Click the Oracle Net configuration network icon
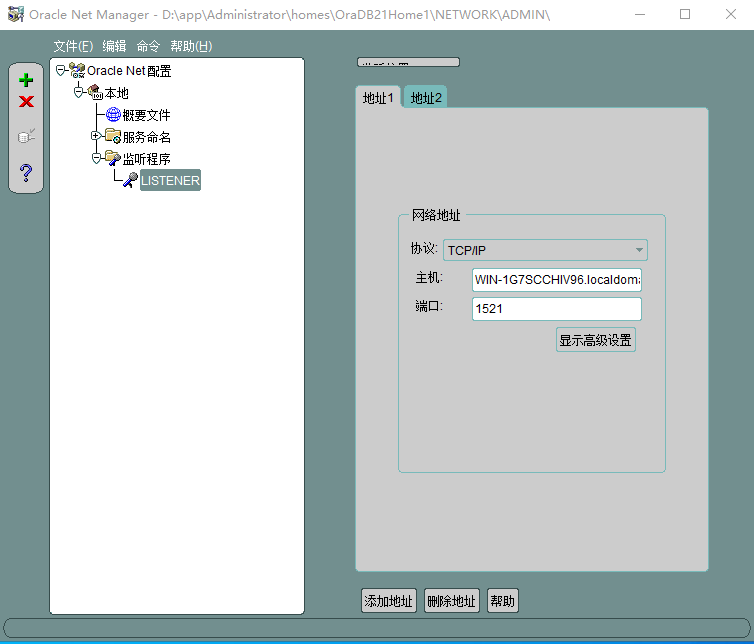Viewport: 754px width, 644px height. 77,70
